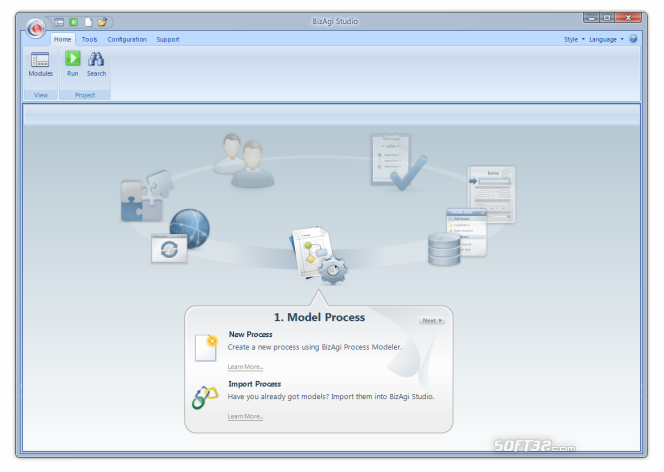
Task: Click the Next button in the wizard
Action: tap(432, 320)
